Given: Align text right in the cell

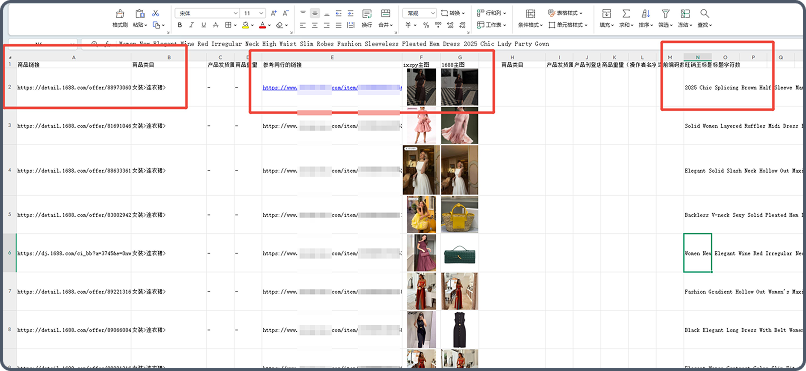Looking at the screenshot, I should [x=326, y=25].
